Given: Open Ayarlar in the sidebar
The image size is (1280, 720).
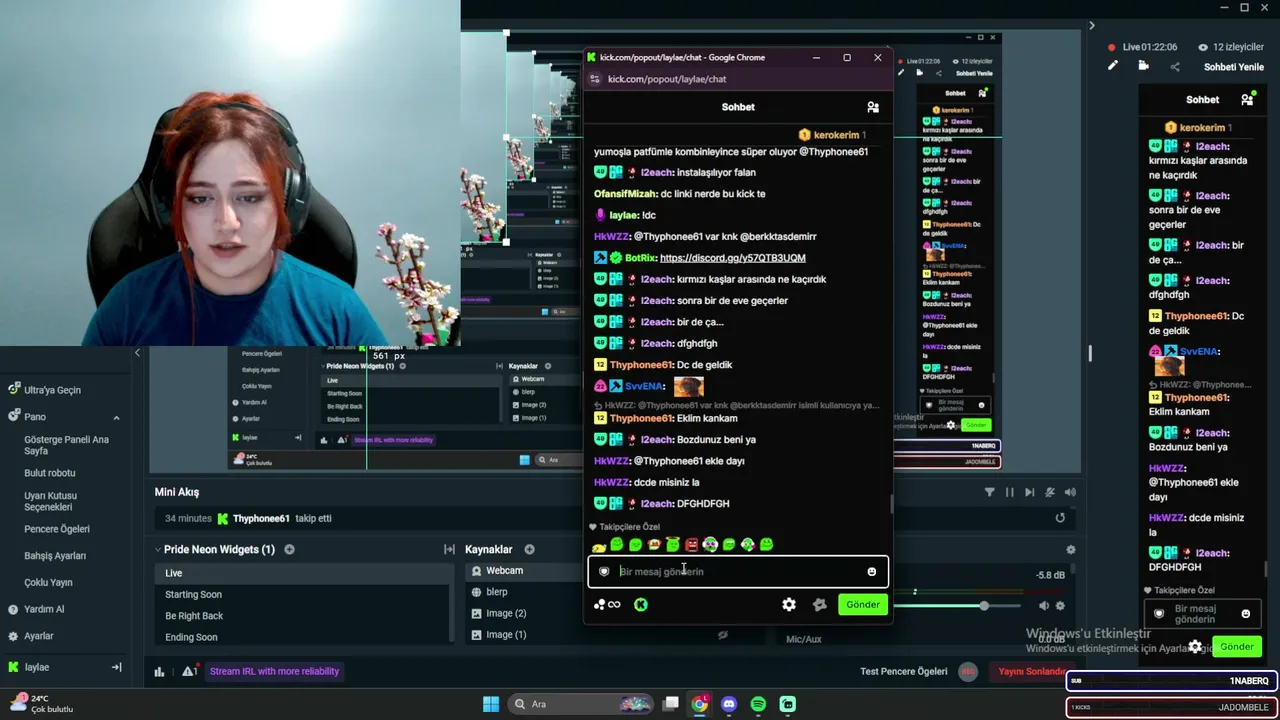Looking at the screenshot, I should [x=31, y=636].
